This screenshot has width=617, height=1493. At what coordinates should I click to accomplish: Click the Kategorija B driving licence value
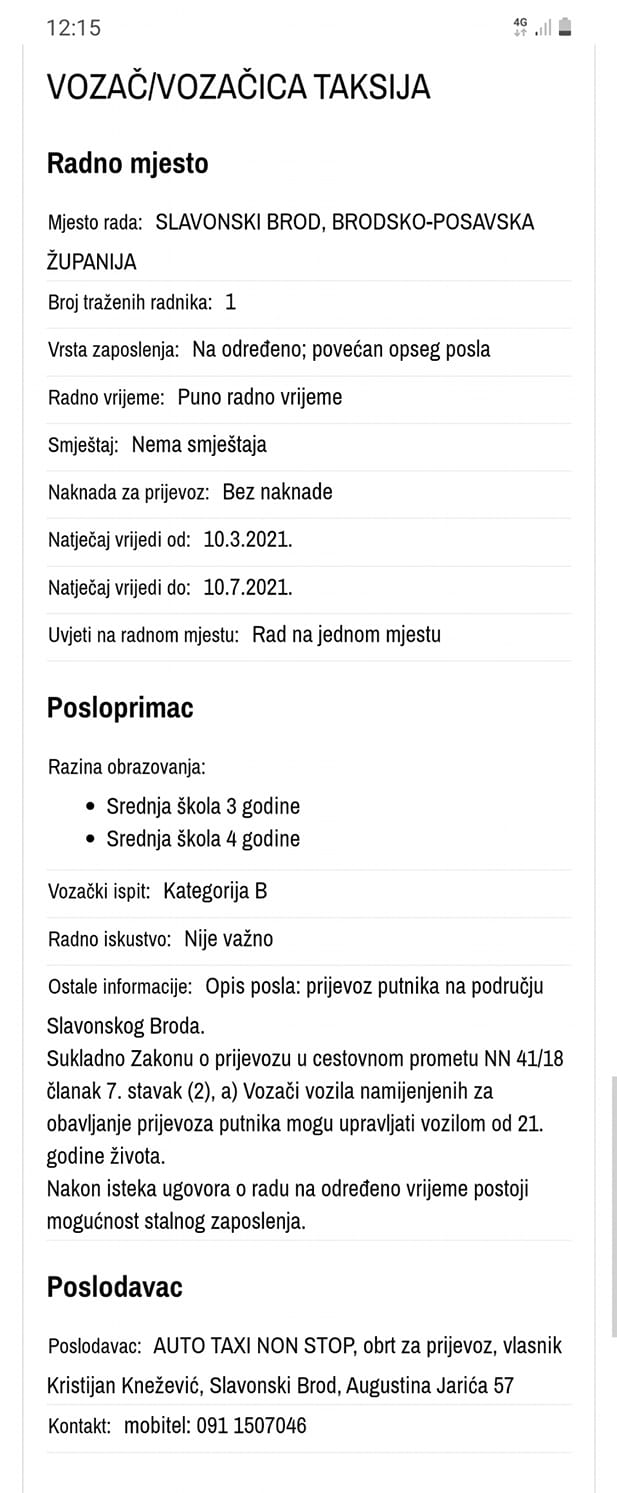coord(215,891)
